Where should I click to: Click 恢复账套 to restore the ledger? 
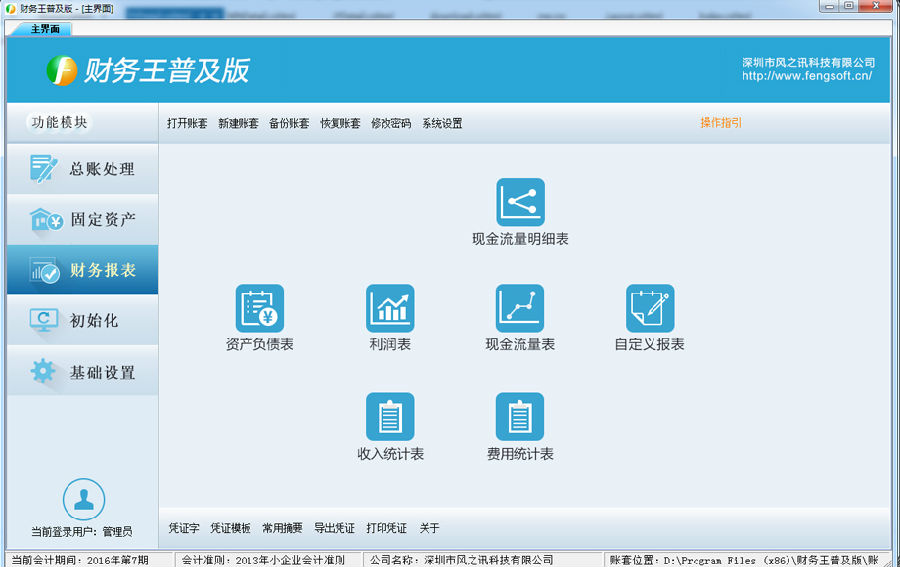click(x=340, y=123)
